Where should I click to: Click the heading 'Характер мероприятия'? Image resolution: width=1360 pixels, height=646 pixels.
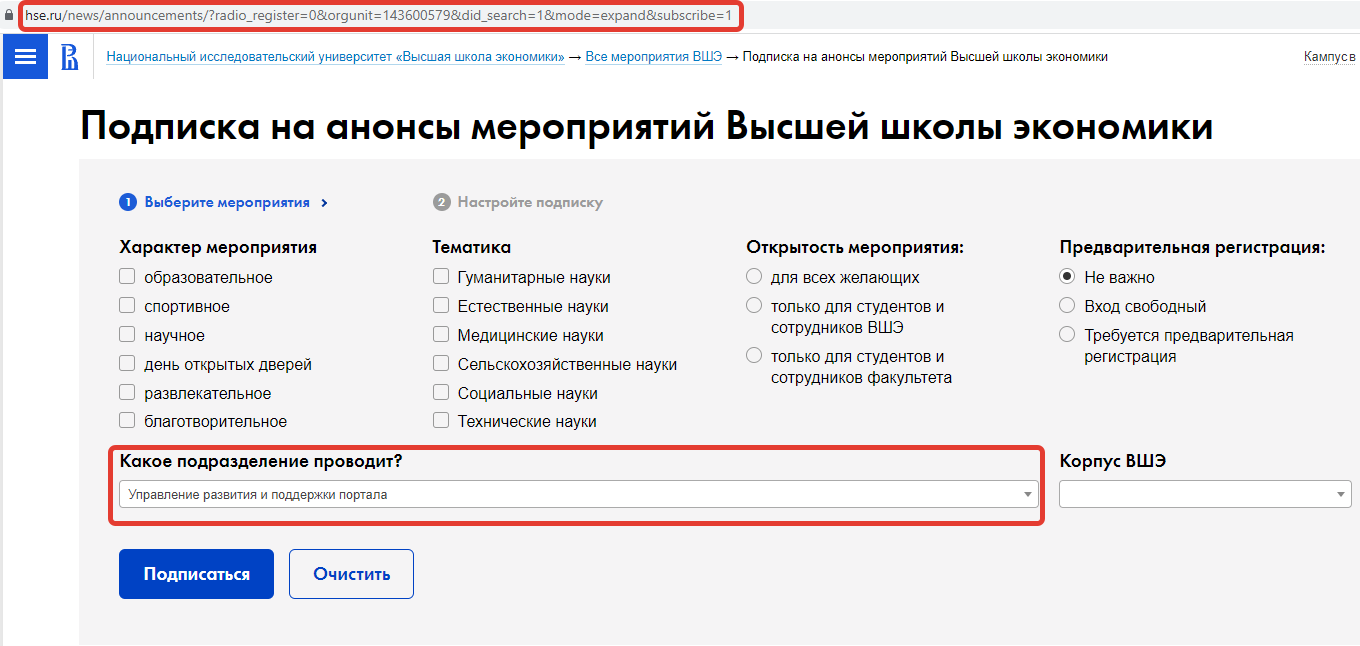click(218, 247)
